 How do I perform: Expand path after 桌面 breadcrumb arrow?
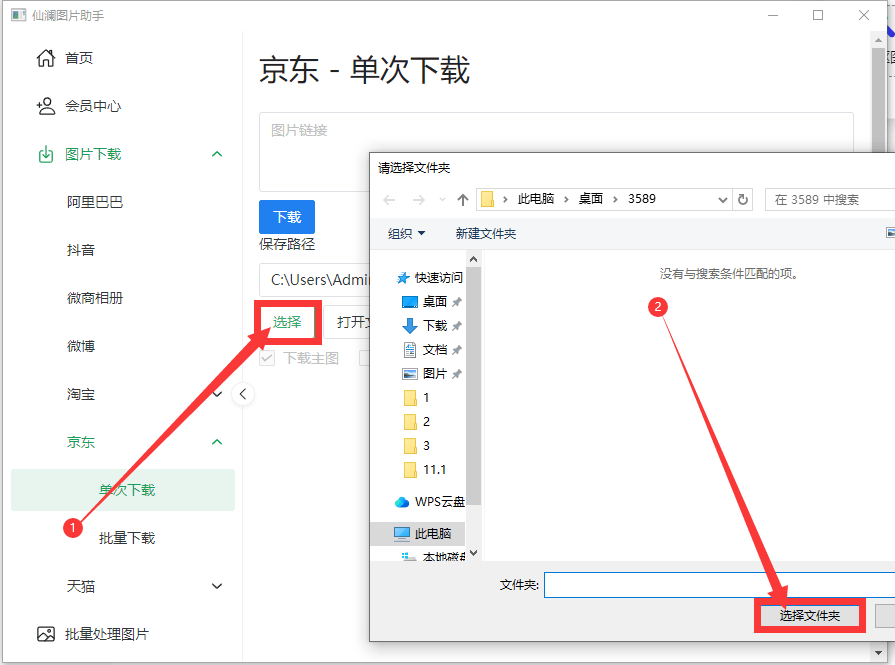615,199
